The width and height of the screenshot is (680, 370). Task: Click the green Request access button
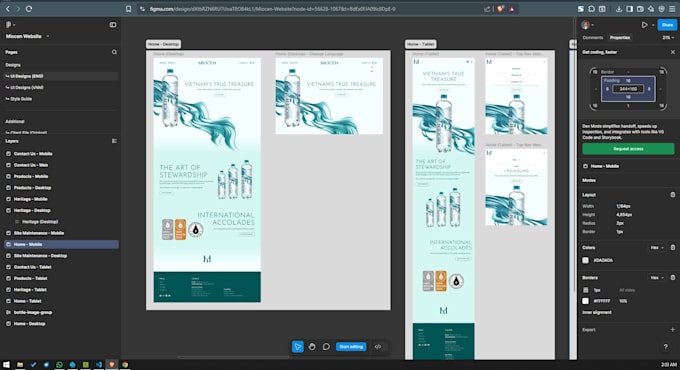(x=628, y=149)
